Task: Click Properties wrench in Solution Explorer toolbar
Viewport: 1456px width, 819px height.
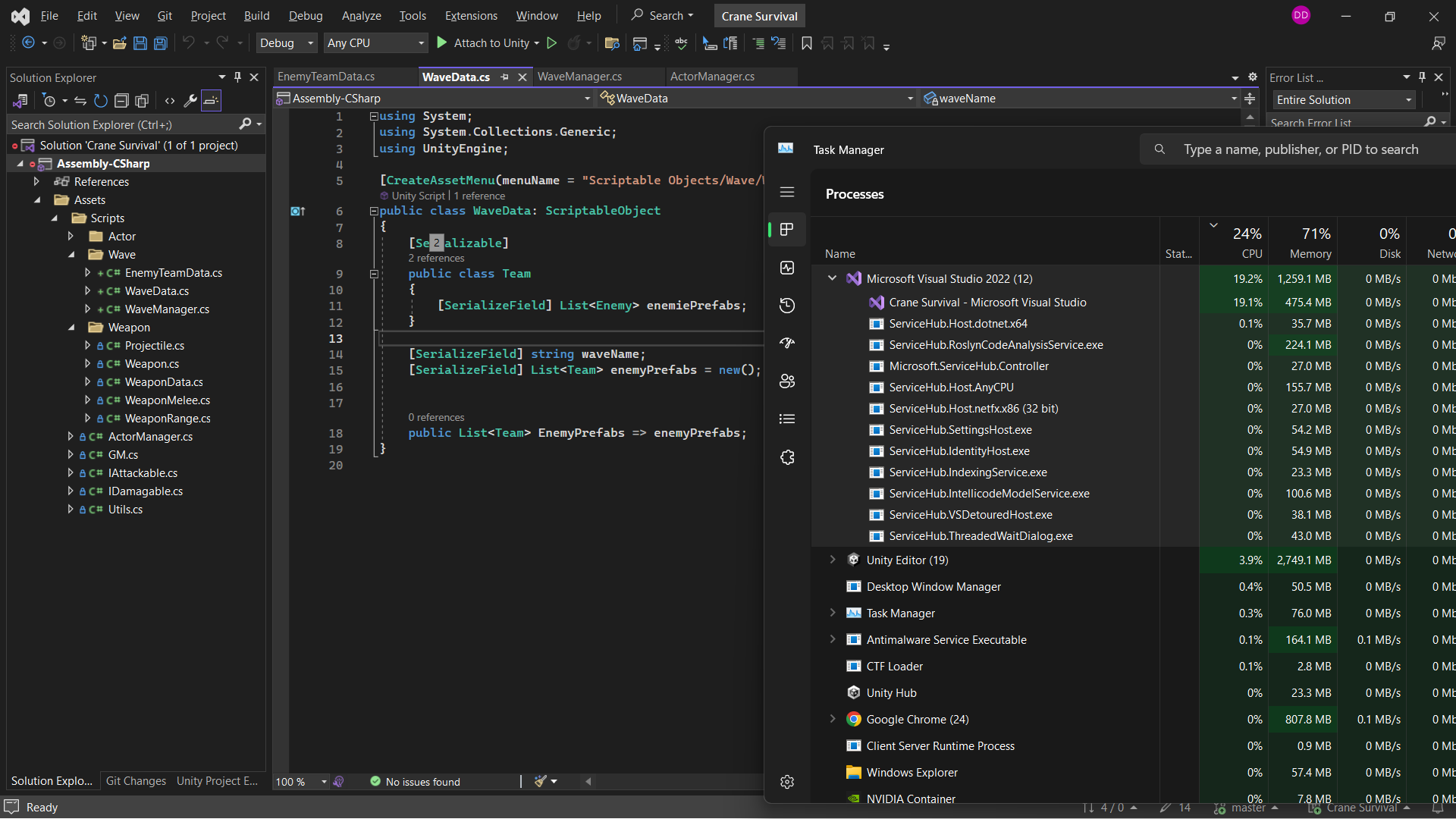Action: tap(190, 101)
